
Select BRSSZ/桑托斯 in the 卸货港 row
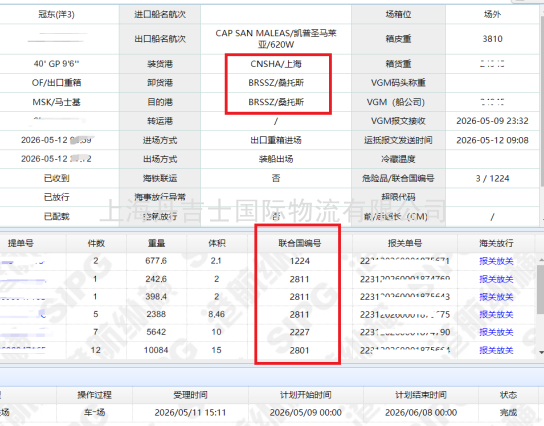click(276, 83)
